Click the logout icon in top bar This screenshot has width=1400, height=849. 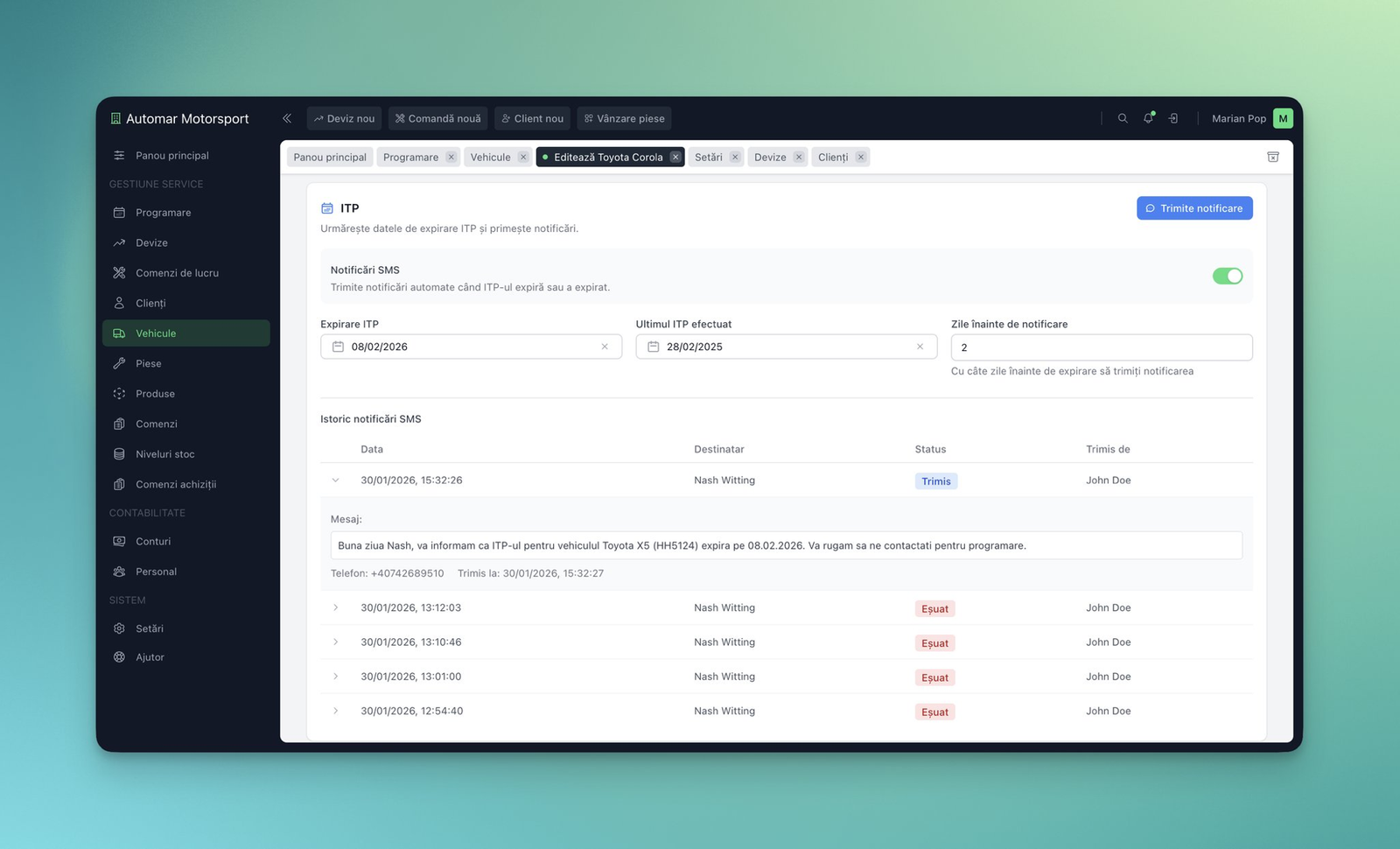[1173, 118]
